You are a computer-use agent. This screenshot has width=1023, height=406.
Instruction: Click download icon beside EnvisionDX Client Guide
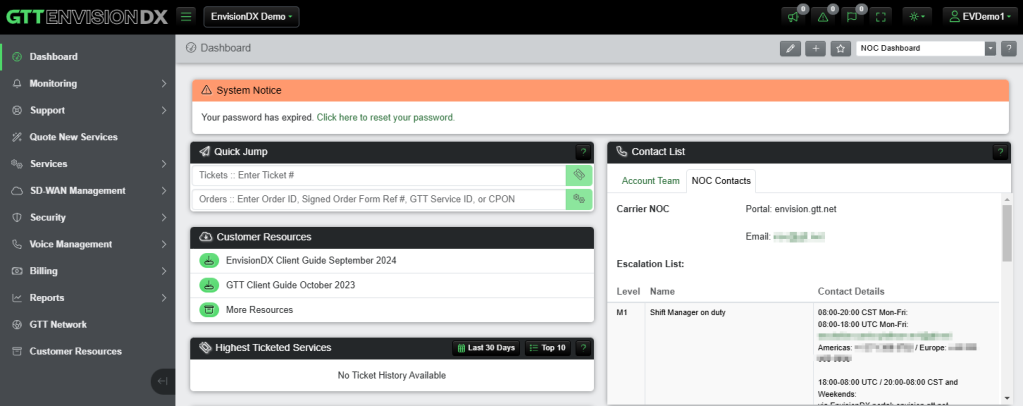point(209,260)
